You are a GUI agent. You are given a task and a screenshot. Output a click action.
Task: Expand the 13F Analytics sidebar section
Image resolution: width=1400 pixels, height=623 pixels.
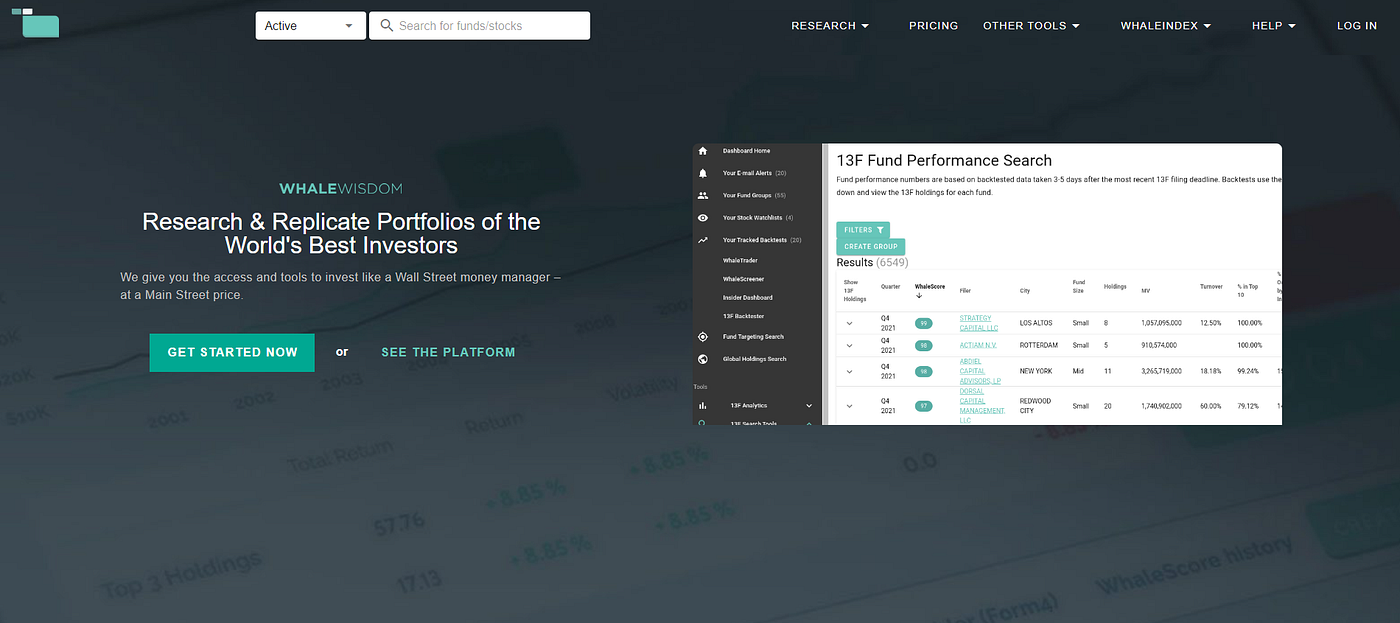tap(809, 406)
